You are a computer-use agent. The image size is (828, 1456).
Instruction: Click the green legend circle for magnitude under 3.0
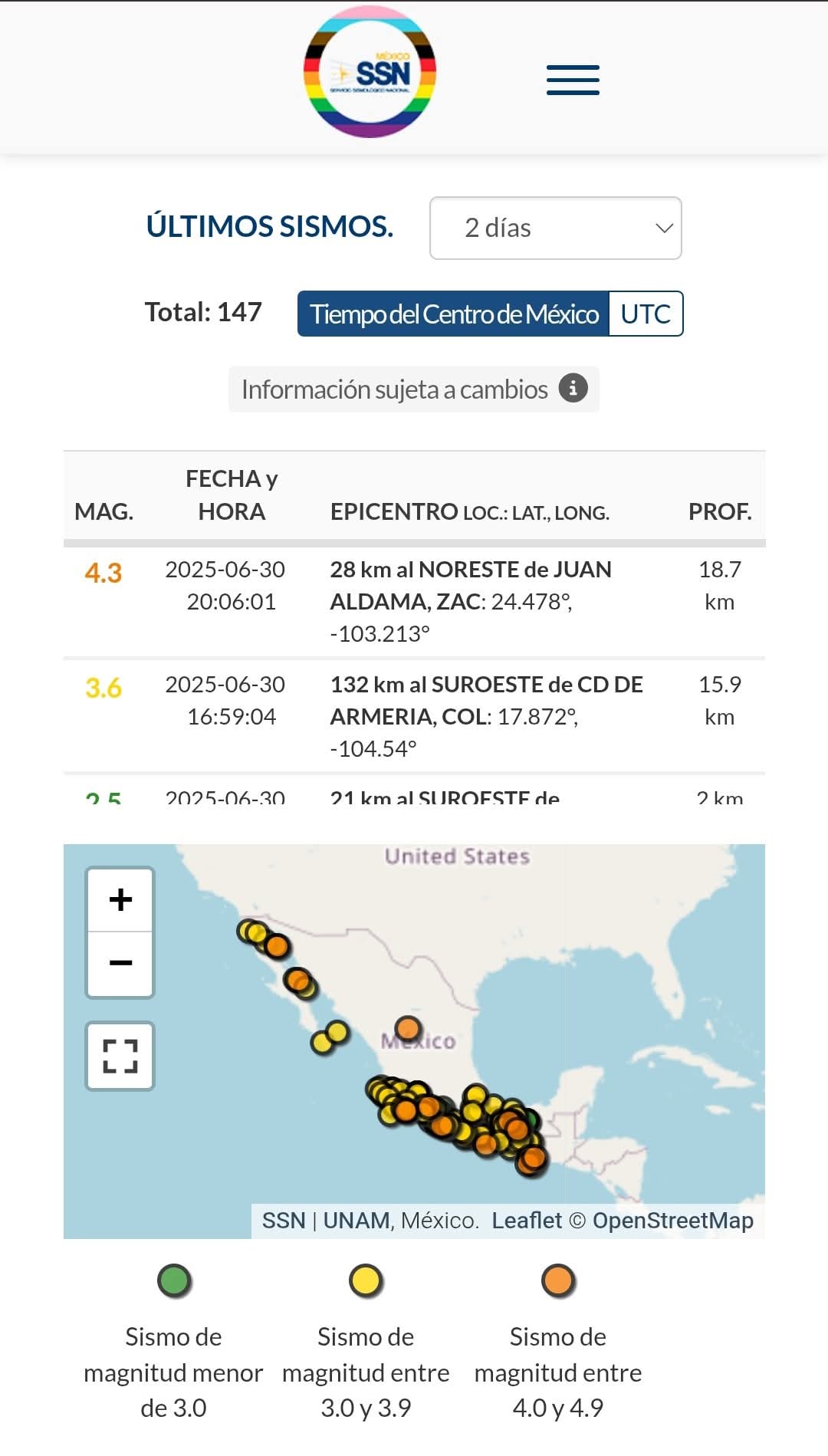pyautogui.click(x=174, y=1280)
